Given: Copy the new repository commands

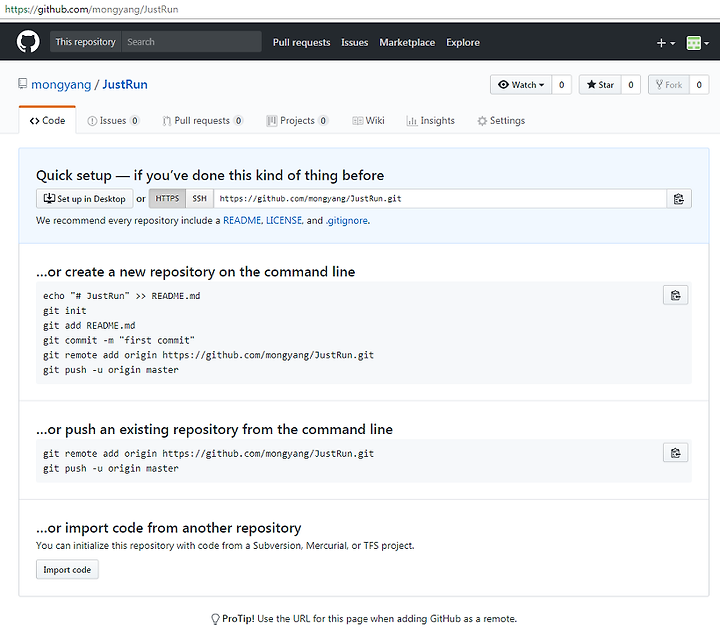Looking at the screenshot, I should [x=675, y=295].
